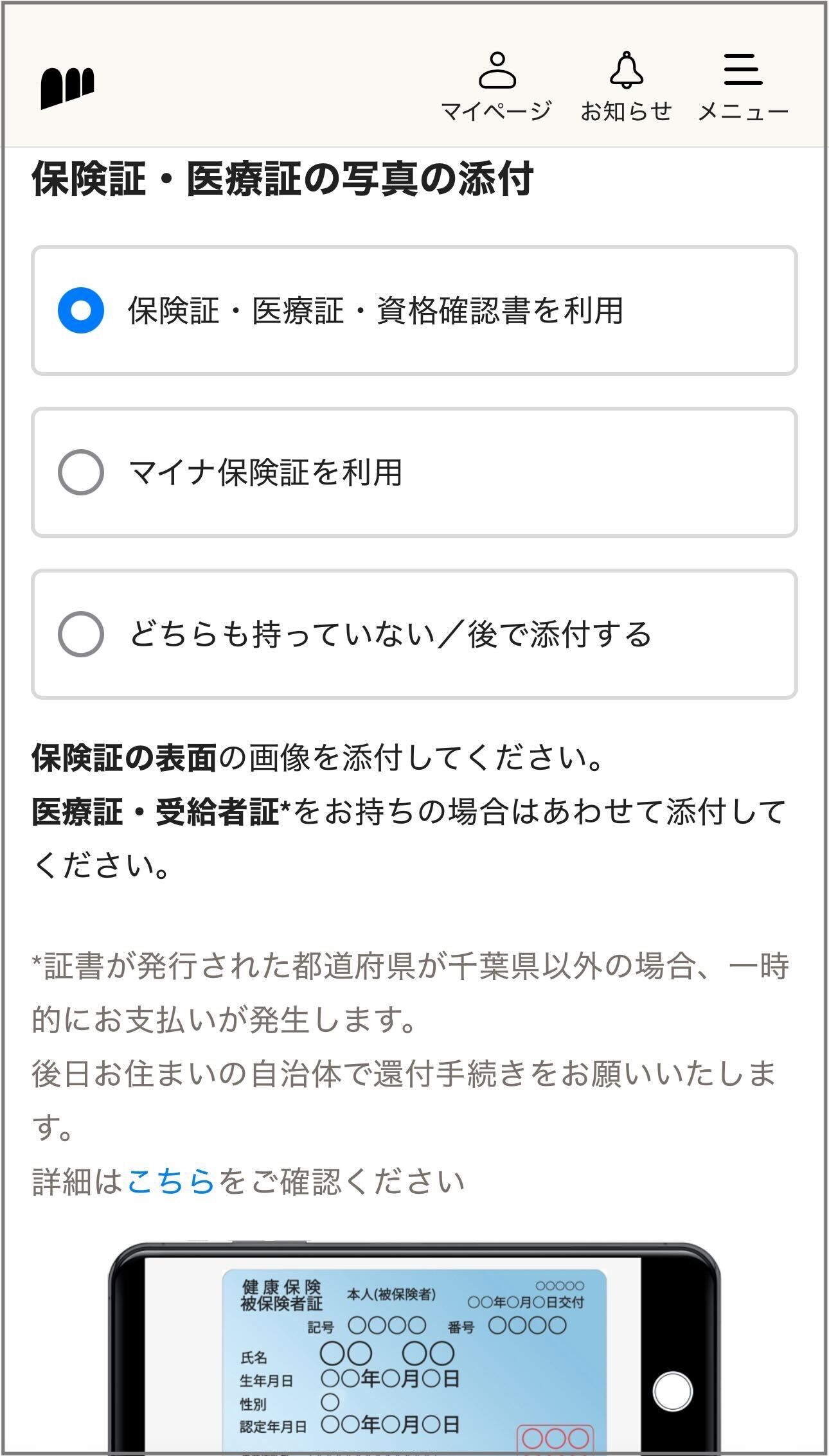Follow the こちら details link
The width and height of the screenshot is (829, 1456).
[170, 1182]
